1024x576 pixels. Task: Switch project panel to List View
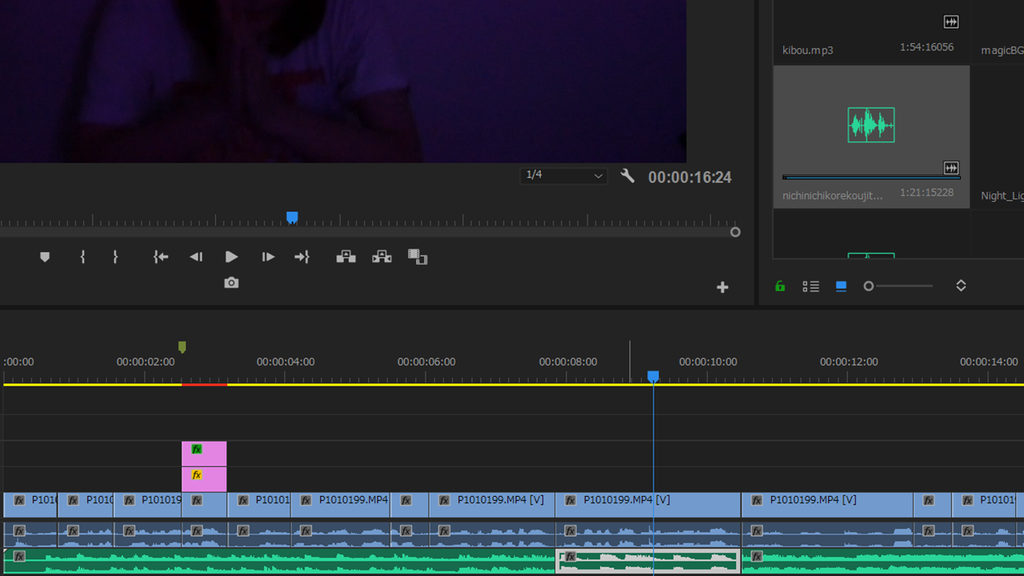coord(810,286)
